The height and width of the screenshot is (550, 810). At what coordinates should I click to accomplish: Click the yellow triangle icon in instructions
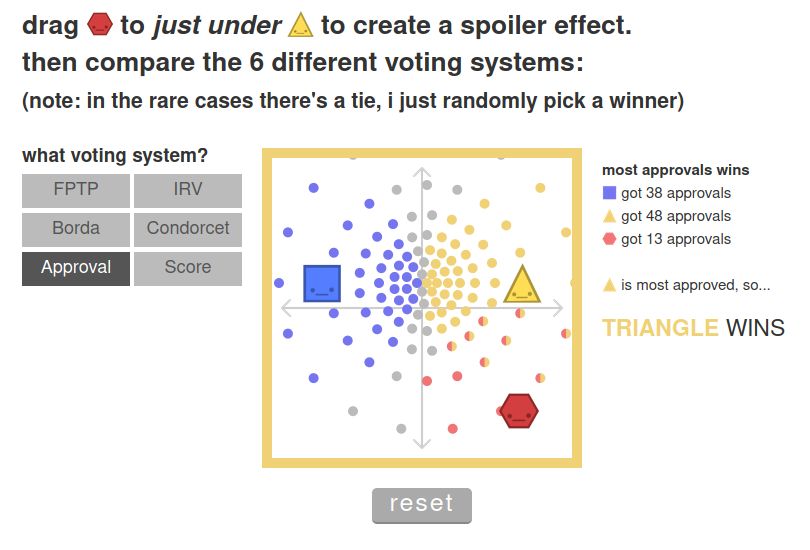[x=301, y=24]
